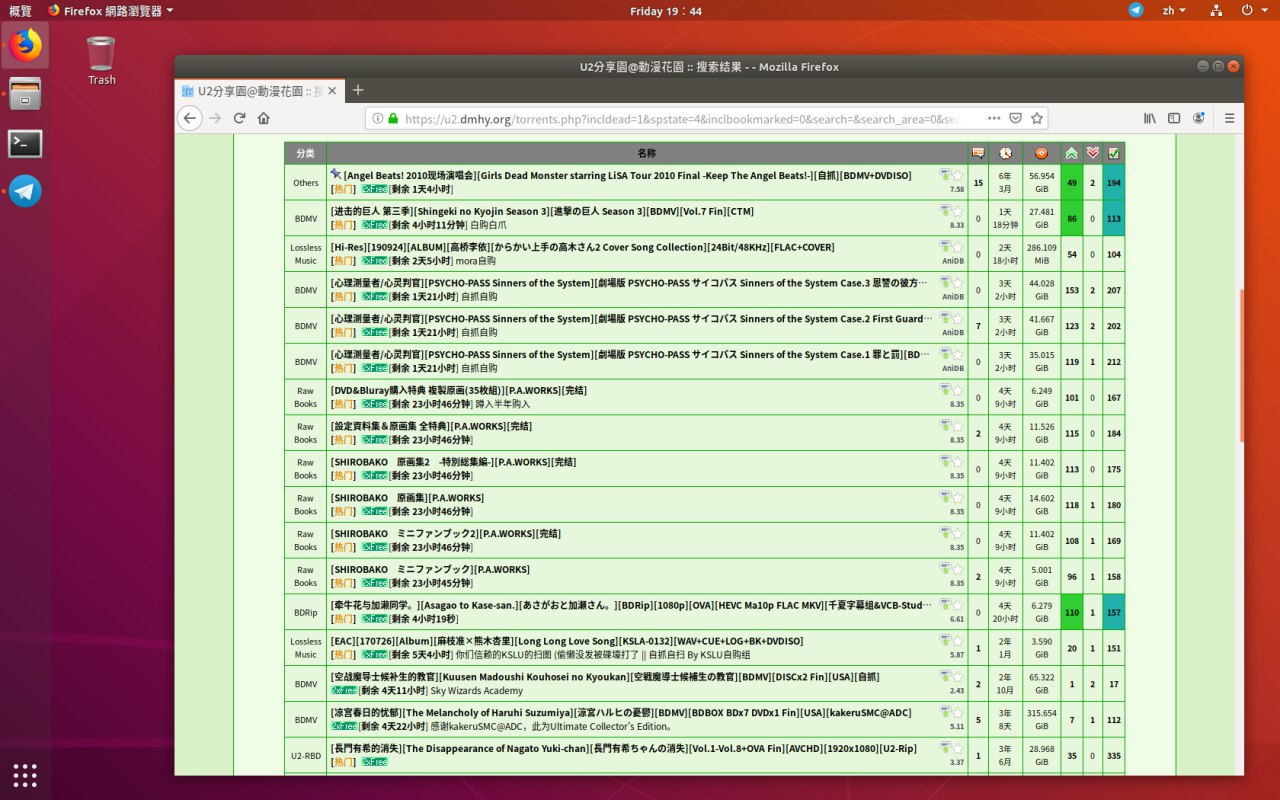Image resolution: width=1280 pixels, height=800 pixels.
Task: Open the network status indicator
Action: click(1216, 10)
